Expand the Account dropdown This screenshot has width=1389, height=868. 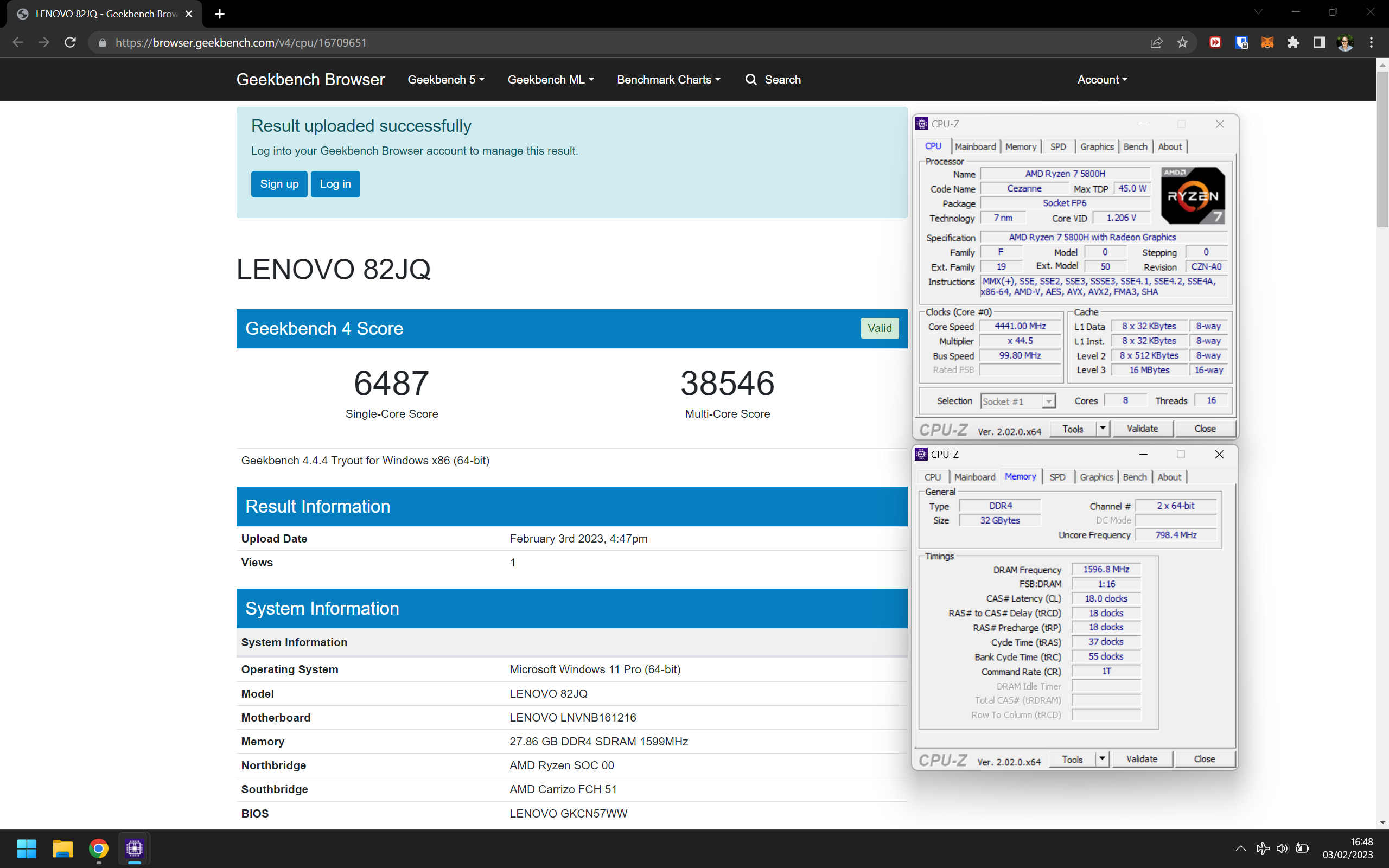click(x=1102, y=80)
